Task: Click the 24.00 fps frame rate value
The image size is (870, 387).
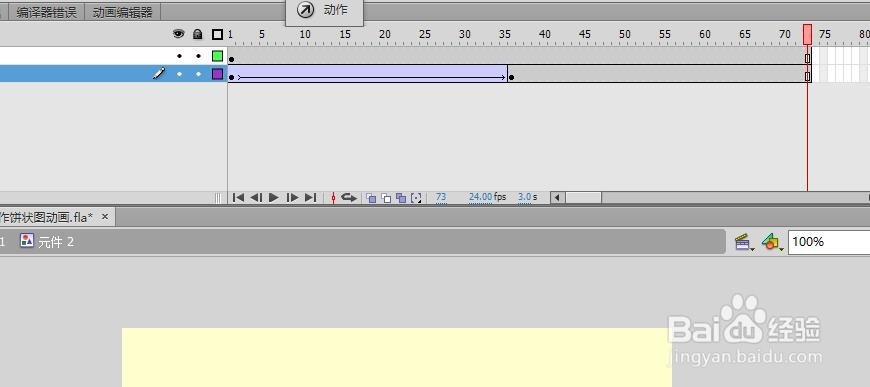Action: coord(480,197)
